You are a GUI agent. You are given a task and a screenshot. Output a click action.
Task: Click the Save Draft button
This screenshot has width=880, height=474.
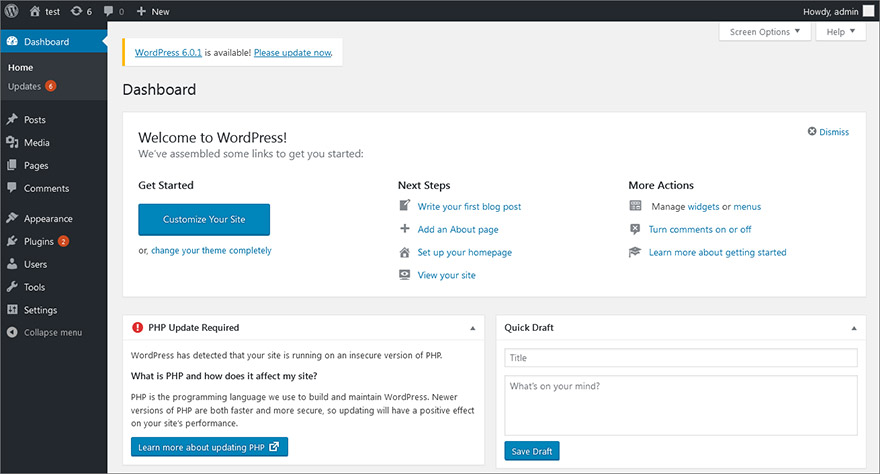coord(532,451)
